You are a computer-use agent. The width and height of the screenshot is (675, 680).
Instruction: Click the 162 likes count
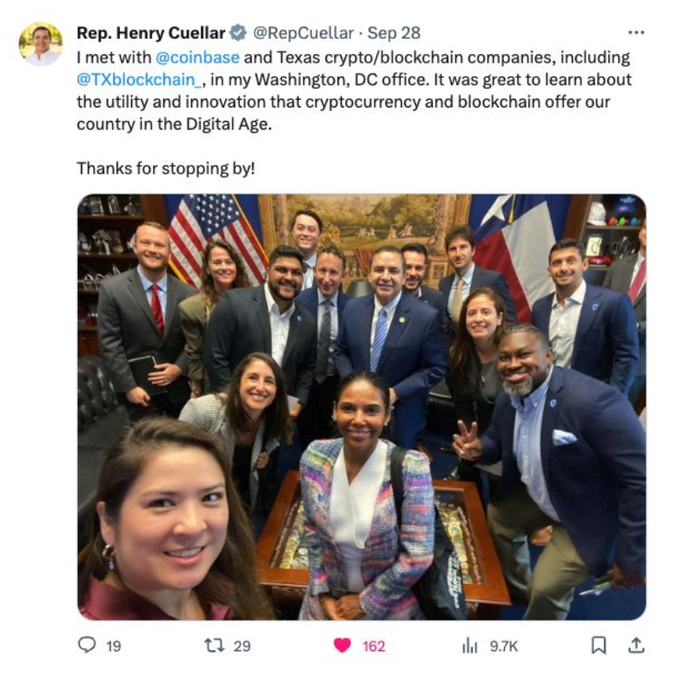[x=374, y=646]
